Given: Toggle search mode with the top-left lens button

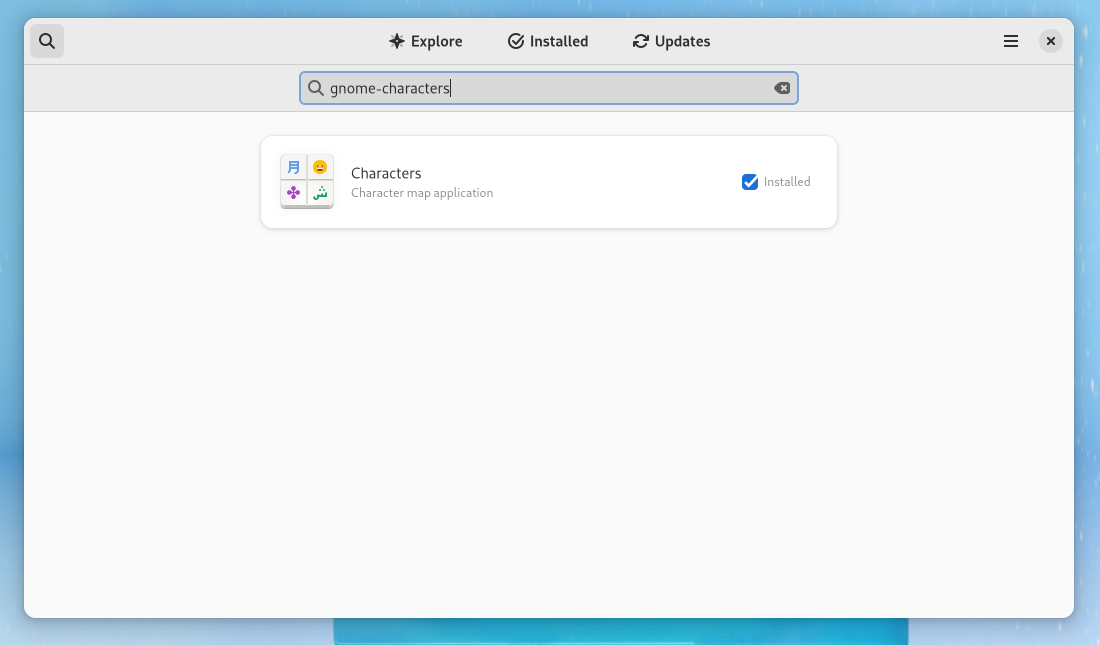Looking at the screenshot, I should [x=46, y=41].
